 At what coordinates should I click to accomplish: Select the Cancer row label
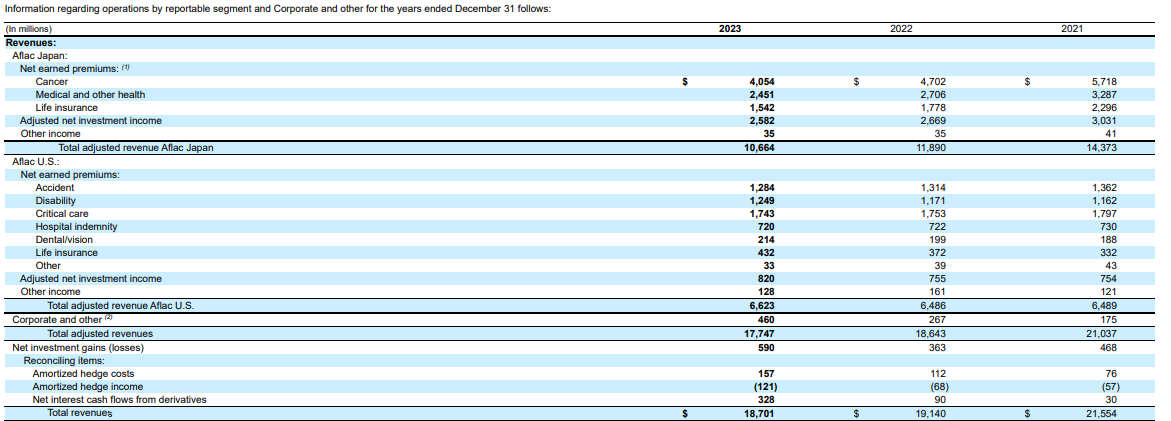tap(52, 82)
